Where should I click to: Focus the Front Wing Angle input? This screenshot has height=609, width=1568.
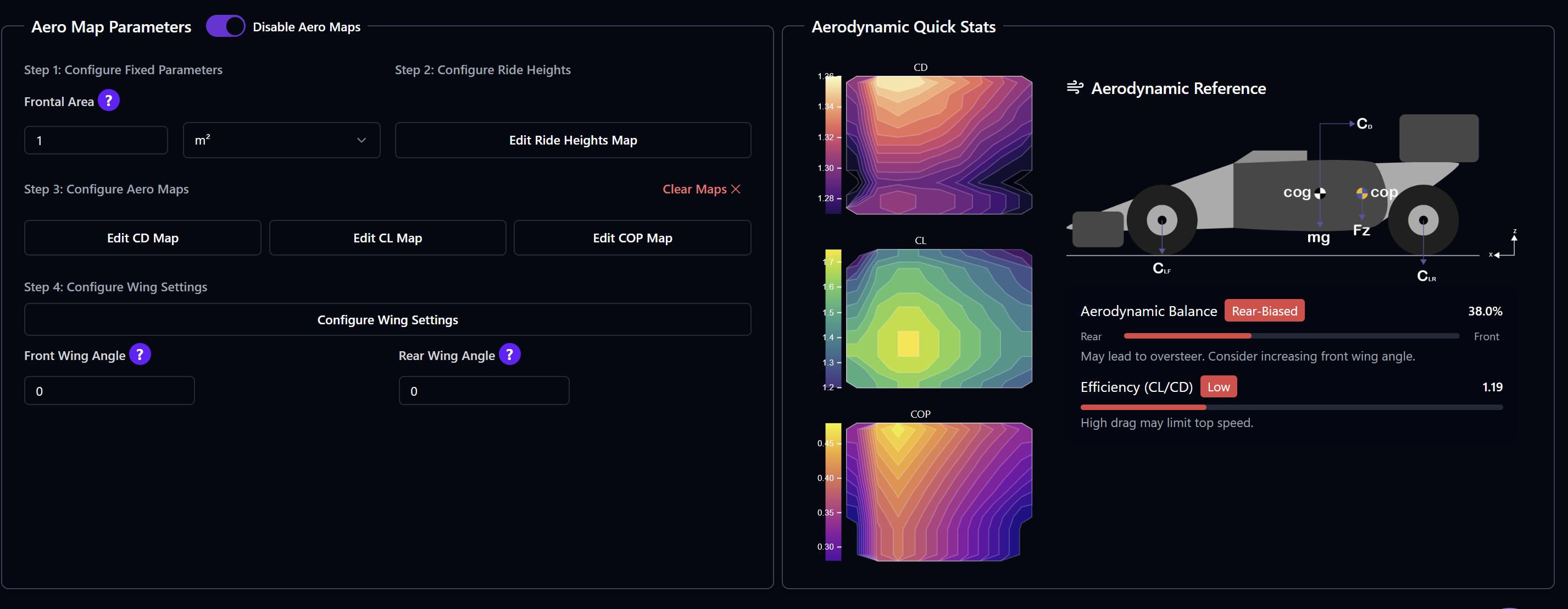[x=109, y=391]
